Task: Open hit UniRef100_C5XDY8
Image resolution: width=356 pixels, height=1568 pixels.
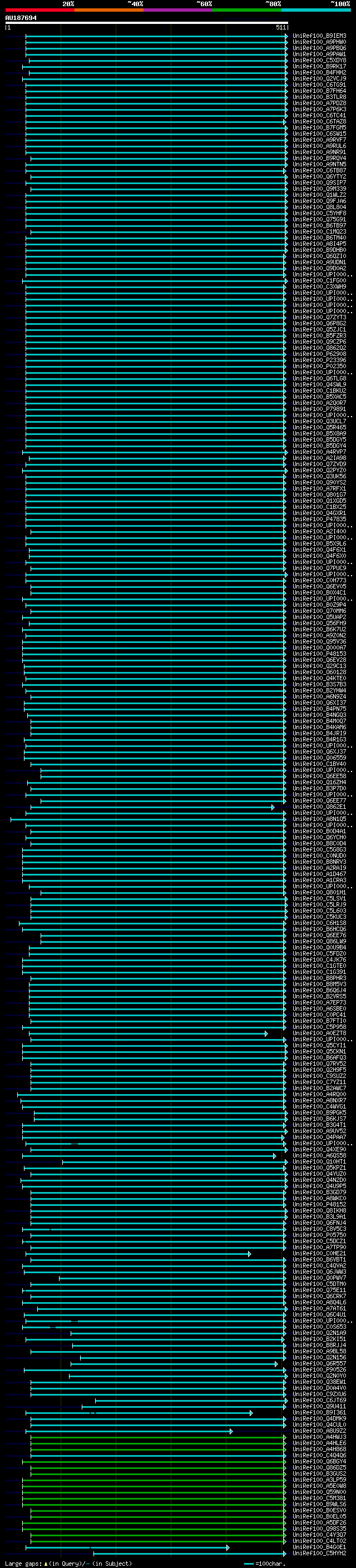Action: pos(319,60)
